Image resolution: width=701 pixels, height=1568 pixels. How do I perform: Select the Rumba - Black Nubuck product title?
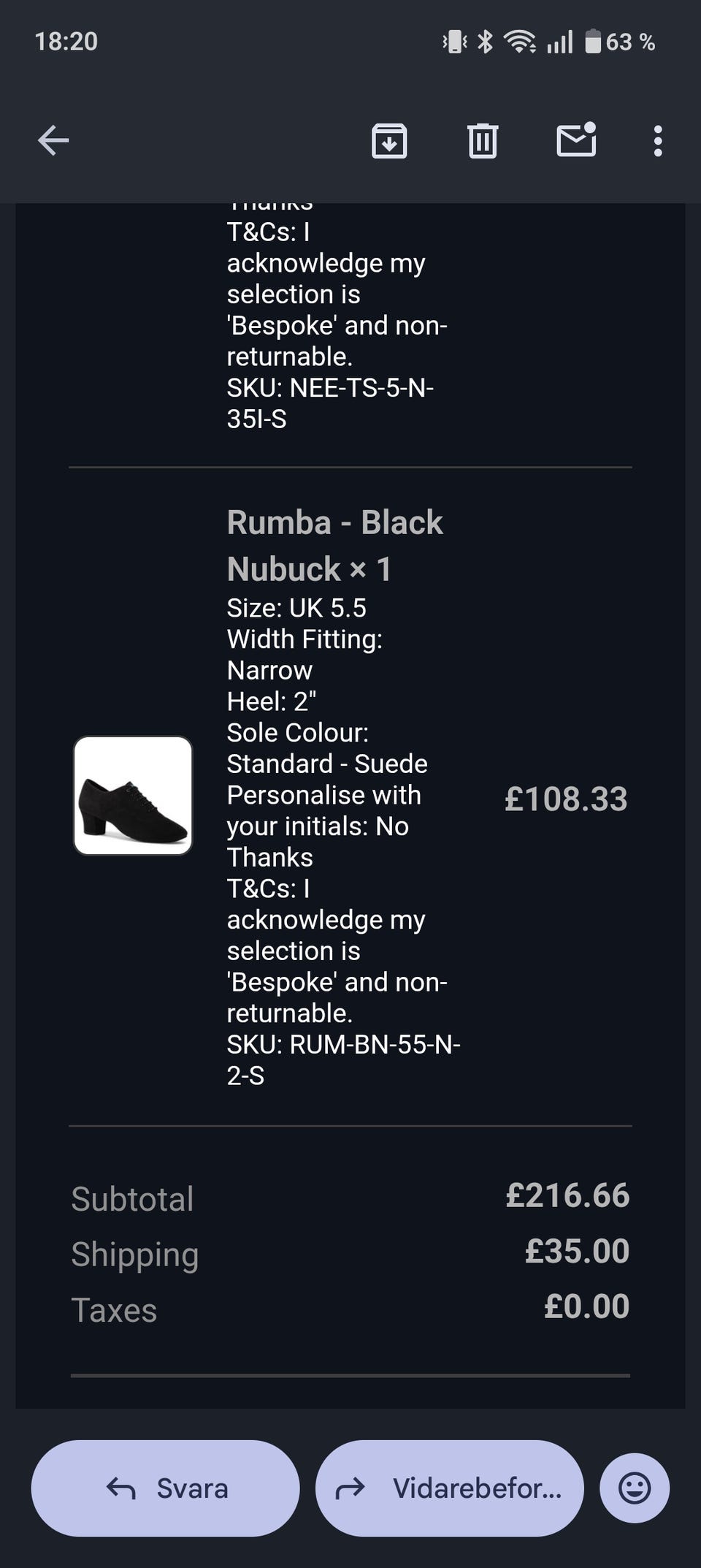click(335, 545)
